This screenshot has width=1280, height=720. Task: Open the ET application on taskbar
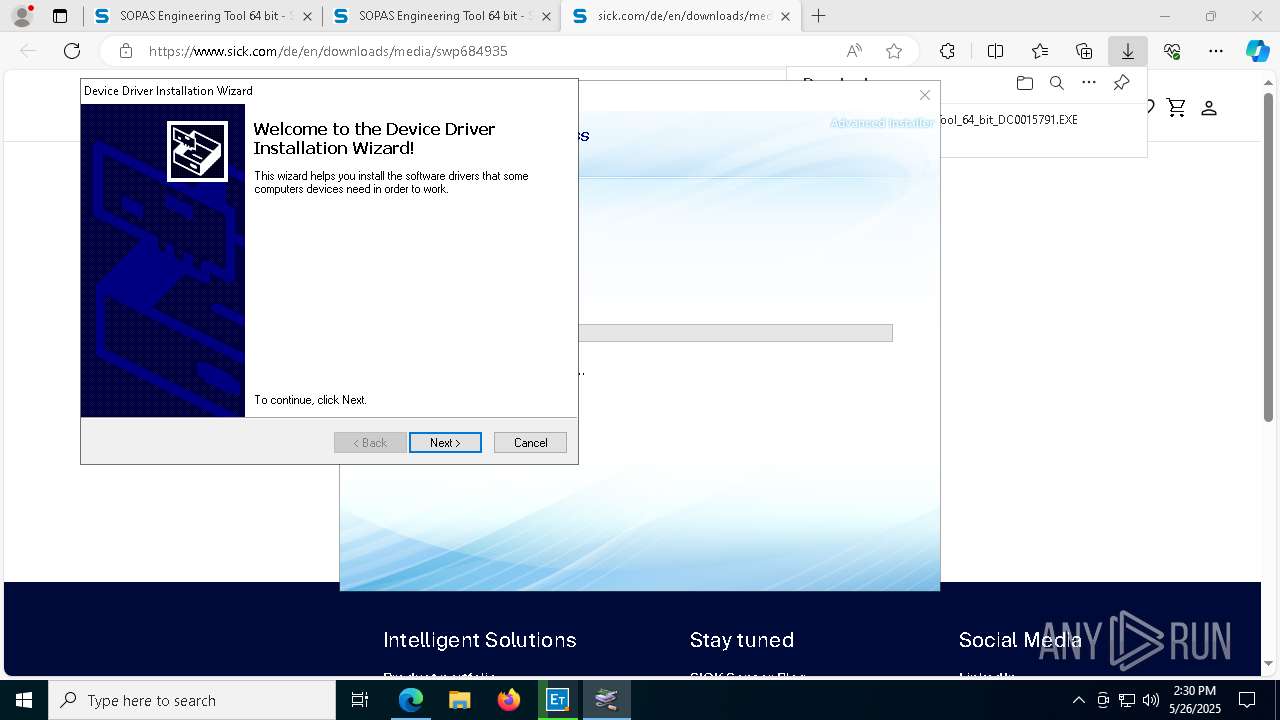click(558, 700)
